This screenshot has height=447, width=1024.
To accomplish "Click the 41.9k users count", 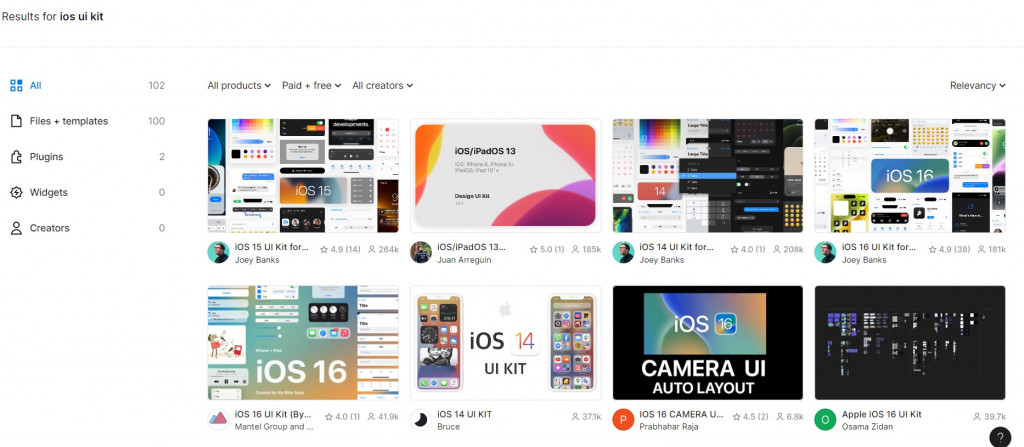I will 387,416.
